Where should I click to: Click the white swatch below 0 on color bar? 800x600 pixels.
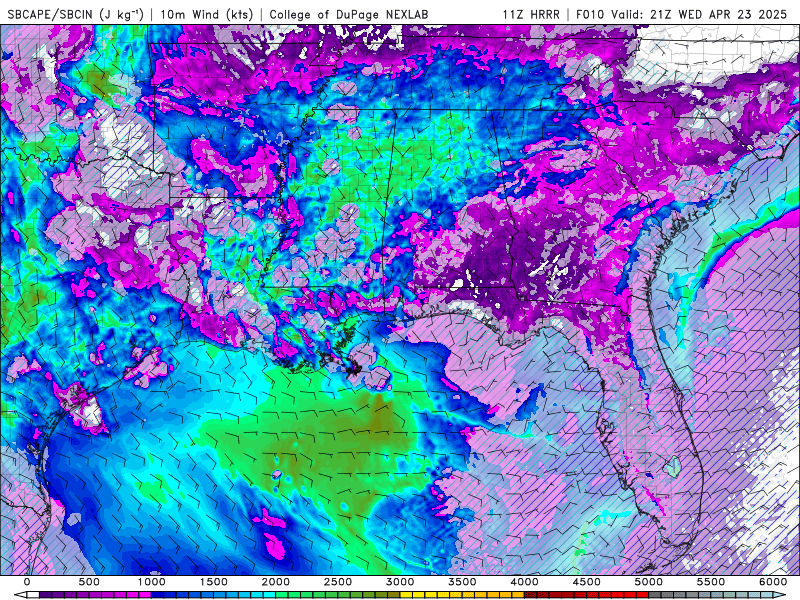click(x=33, y=595)
